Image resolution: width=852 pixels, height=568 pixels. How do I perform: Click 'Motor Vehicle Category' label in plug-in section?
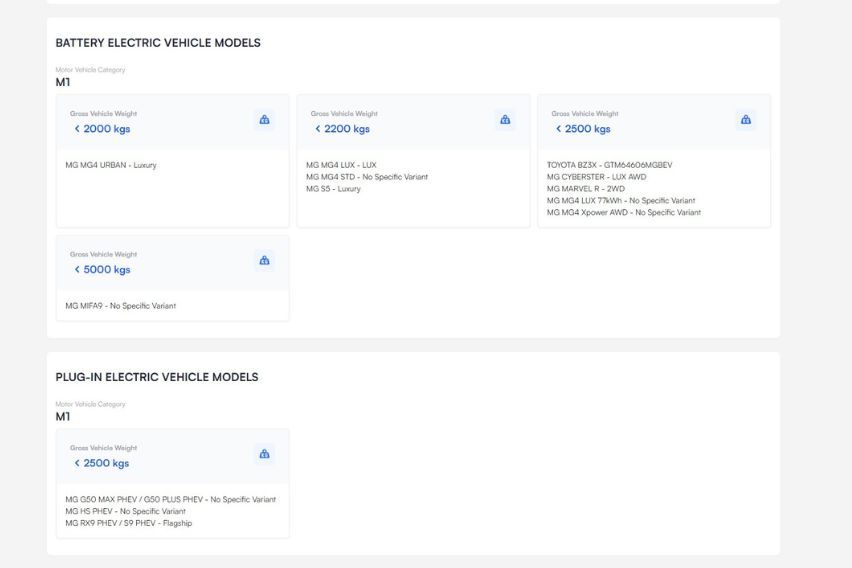click(x=90, y=404)
